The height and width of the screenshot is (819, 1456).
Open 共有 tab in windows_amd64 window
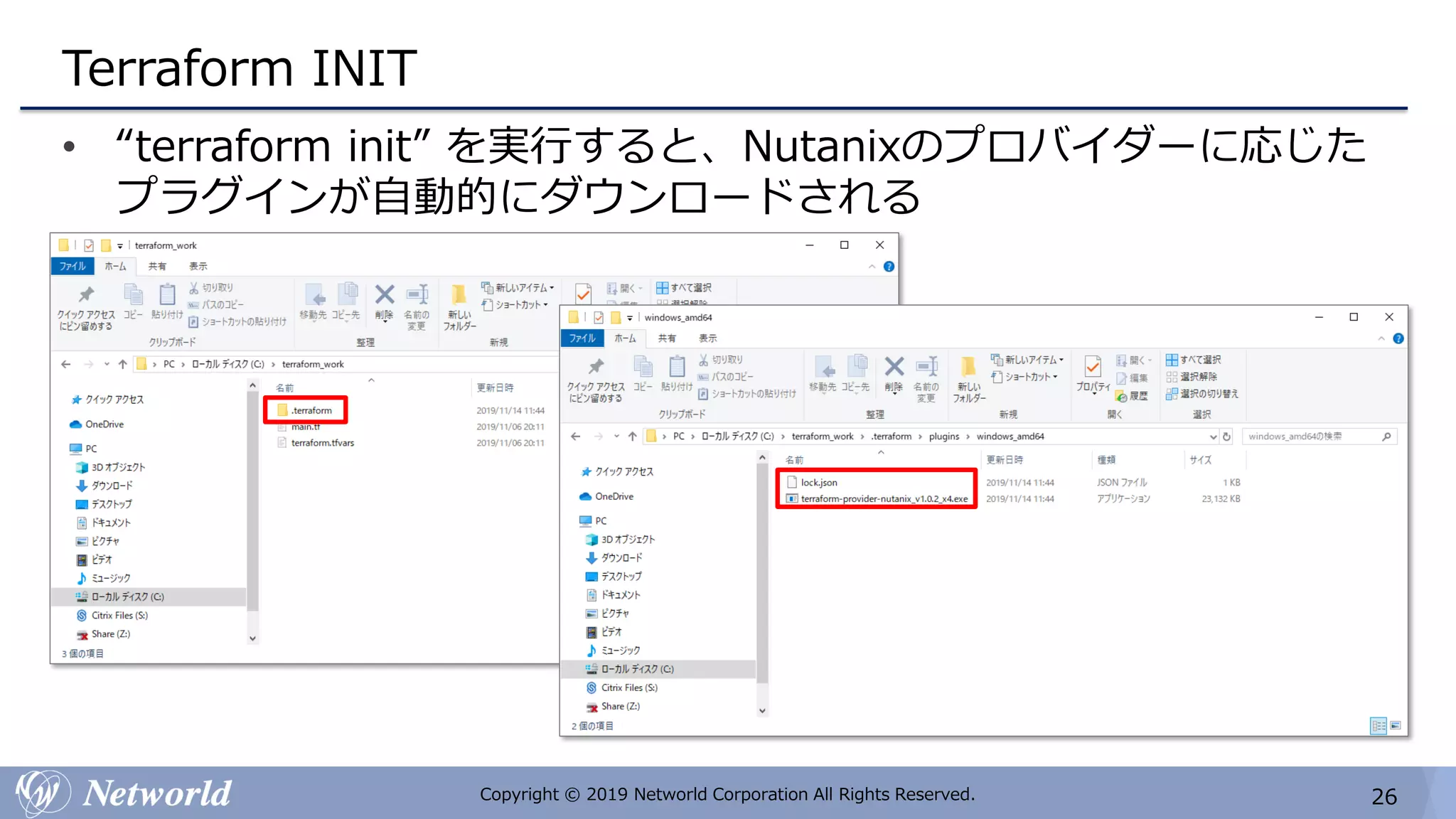[667, 338]
